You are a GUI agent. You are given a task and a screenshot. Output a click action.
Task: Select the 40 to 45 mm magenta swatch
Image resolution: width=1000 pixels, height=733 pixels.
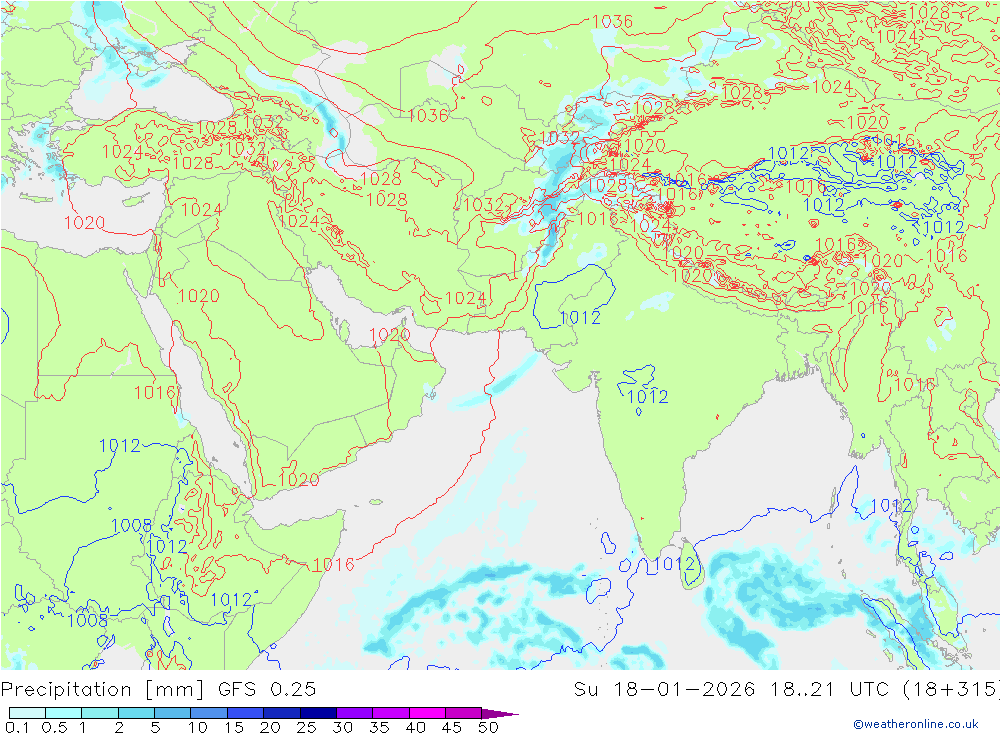coord(427,713)
